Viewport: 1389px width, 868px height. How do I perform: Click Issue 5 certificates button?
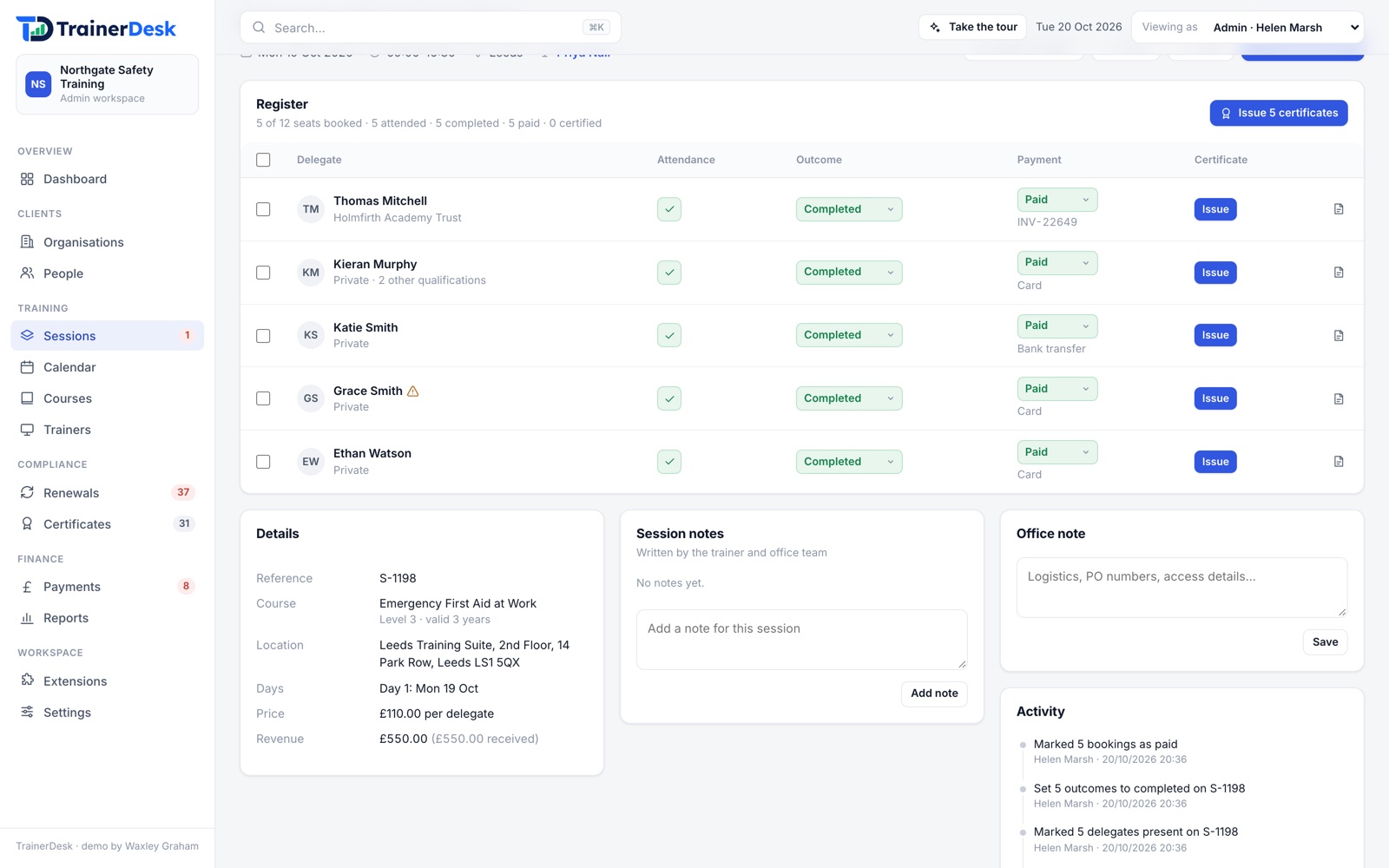1279,113
